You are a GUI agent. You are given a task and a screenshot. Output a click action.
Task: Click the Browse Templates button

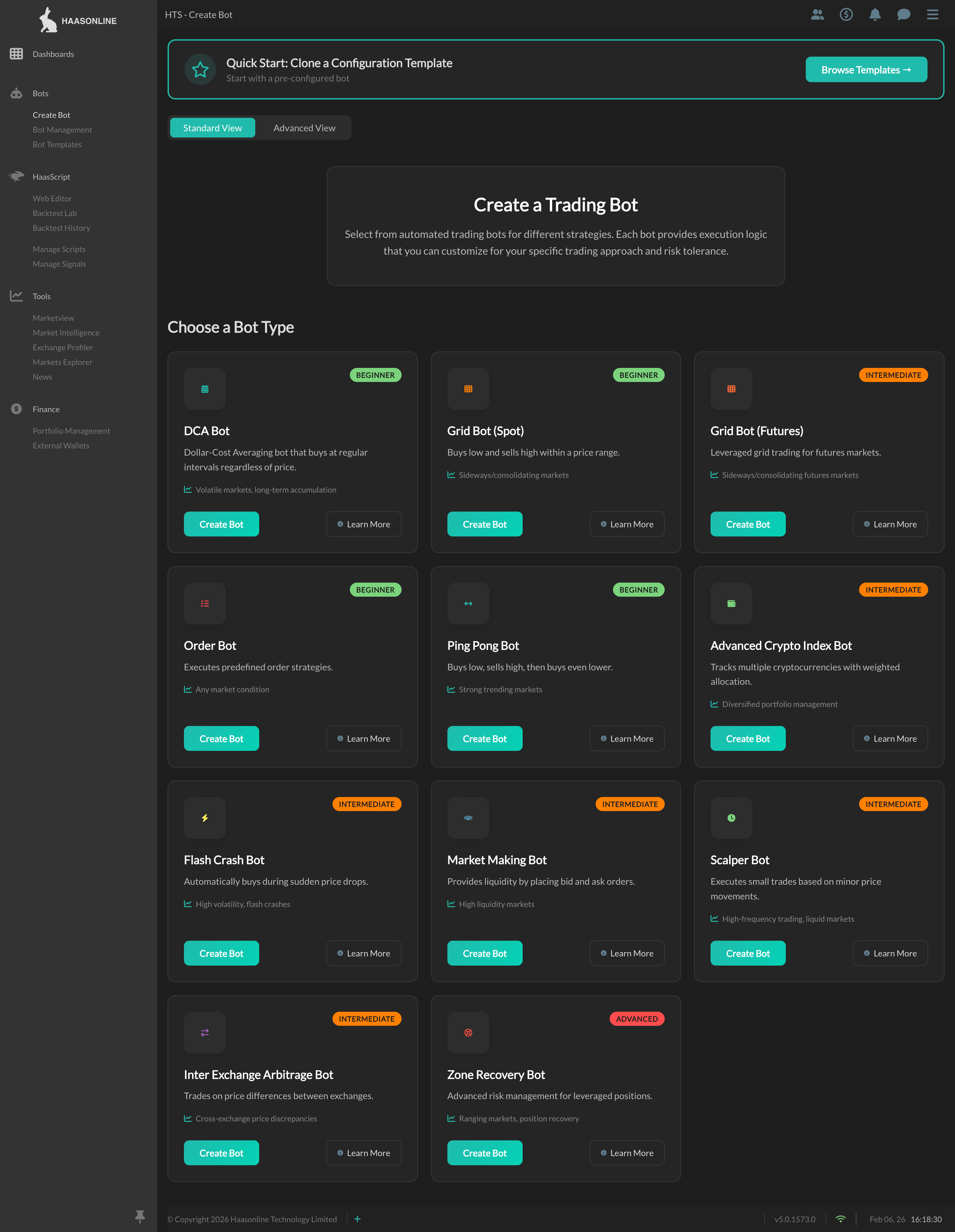(866, 69)
